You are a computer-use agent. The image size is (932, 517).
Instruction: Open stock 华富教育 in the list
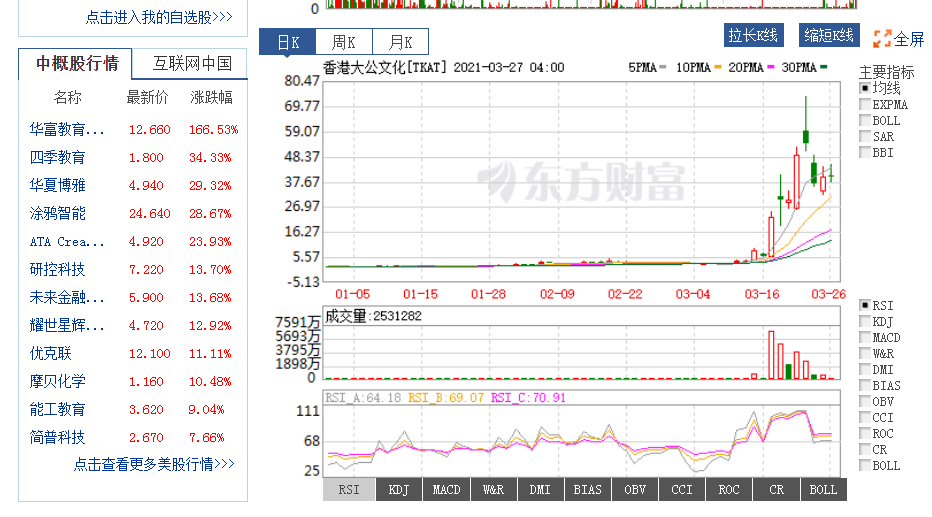coord(67,130)
